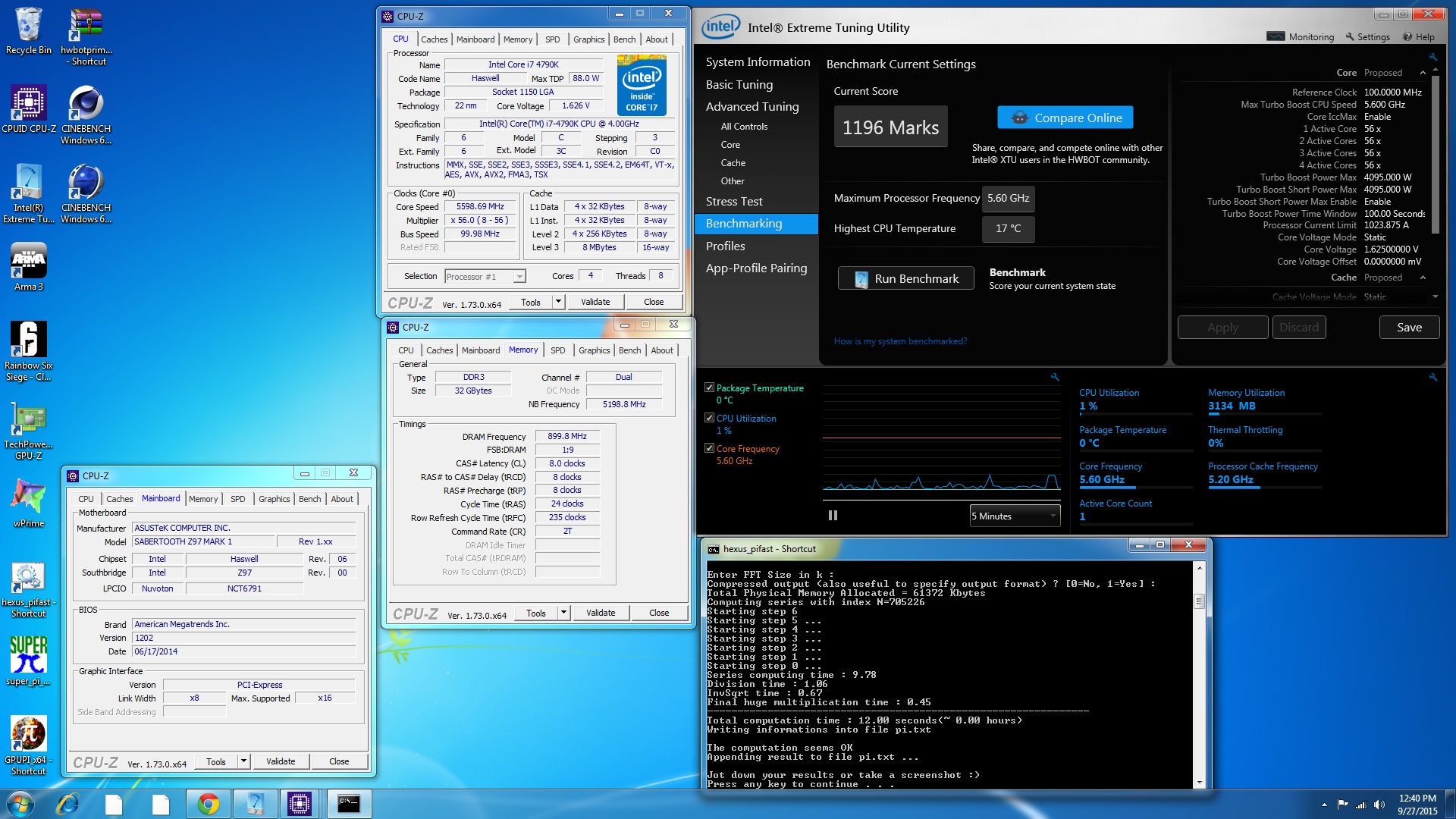
Task: Open XTU Help in the header
Action: [1419, 36]
